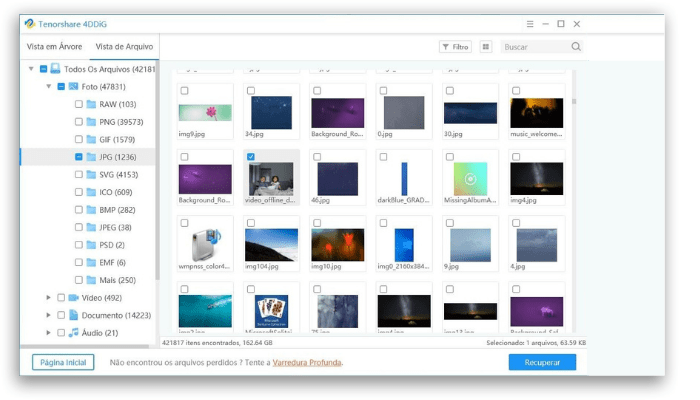Click the Vídeo camera icon
The height and width of the screenshot is (400, 700).
[x=74, y=297]
